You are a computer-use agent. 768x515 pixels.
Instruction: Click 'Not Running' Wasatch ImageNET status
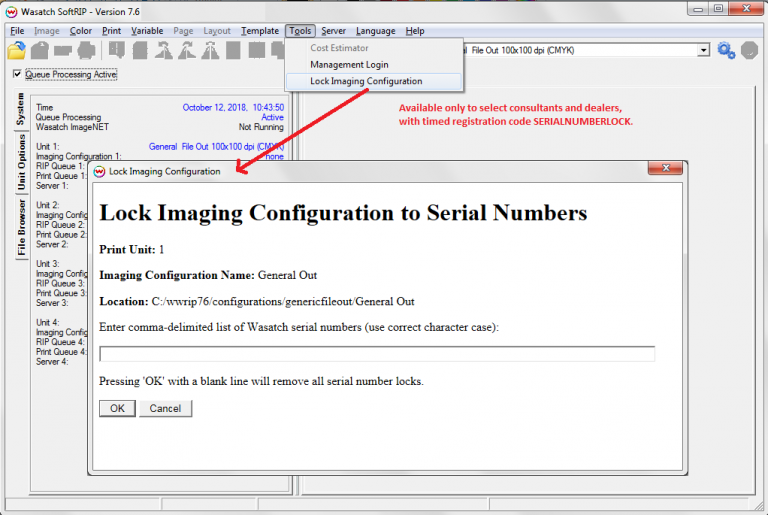pyautogui.click(x=261, y=127)
